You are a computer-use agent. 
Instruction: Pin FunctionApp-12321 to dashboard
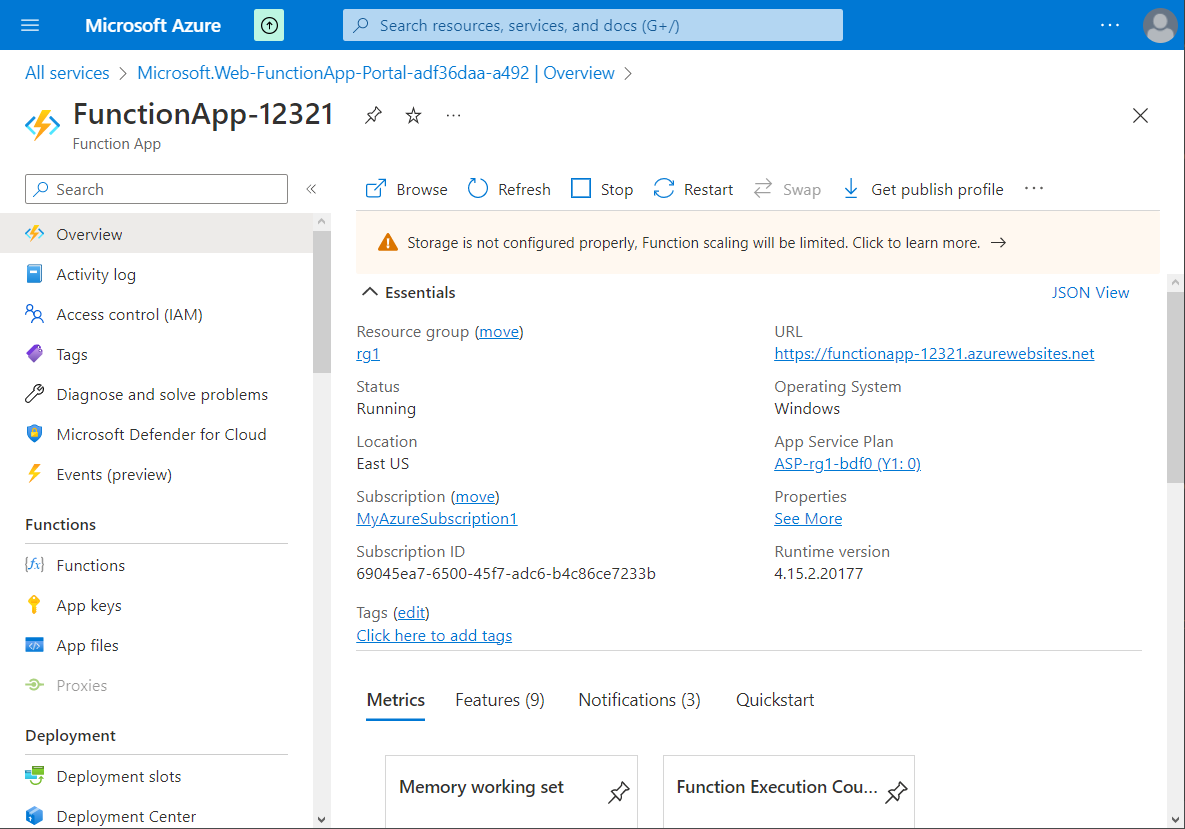click(x=373, y=116)
